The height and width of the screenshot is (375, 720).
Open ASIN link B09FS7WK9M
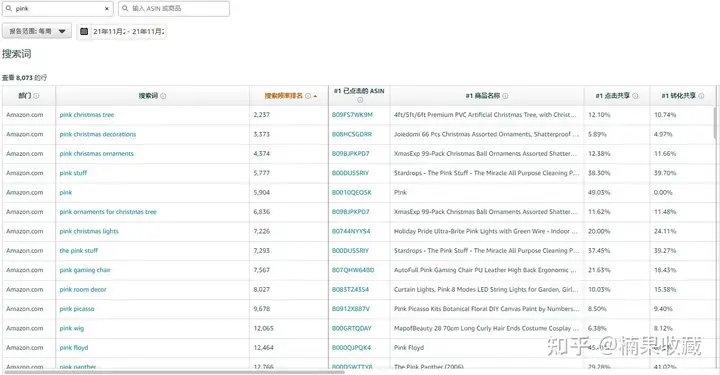[352, 115]
